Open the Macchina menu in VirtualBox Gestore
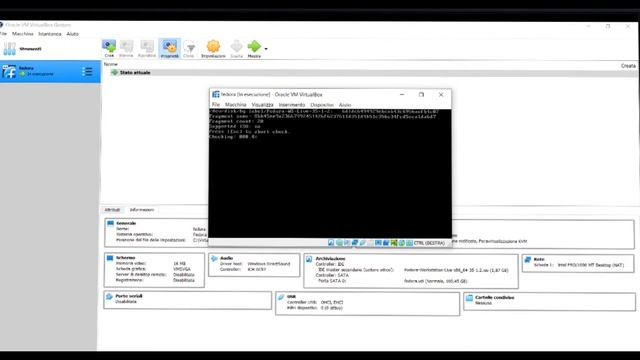Viewport: 640px width, 360px height. 22,34
